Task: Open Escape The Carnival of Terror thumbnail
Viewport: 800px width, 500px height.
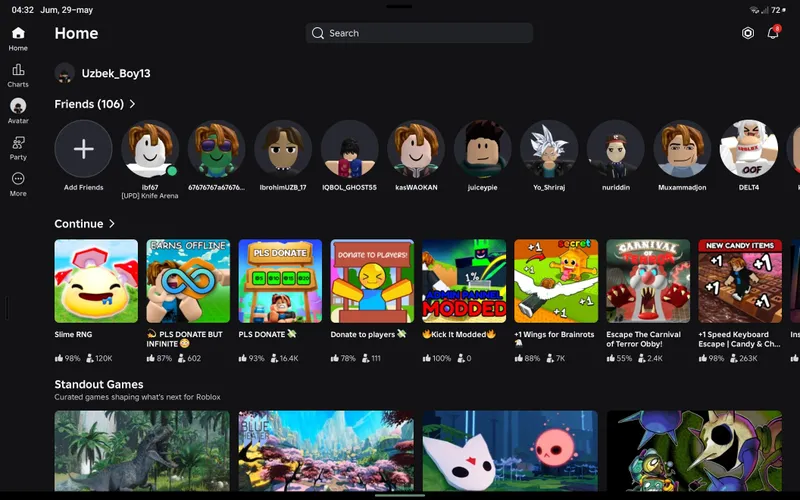Action: coord(648,281)
